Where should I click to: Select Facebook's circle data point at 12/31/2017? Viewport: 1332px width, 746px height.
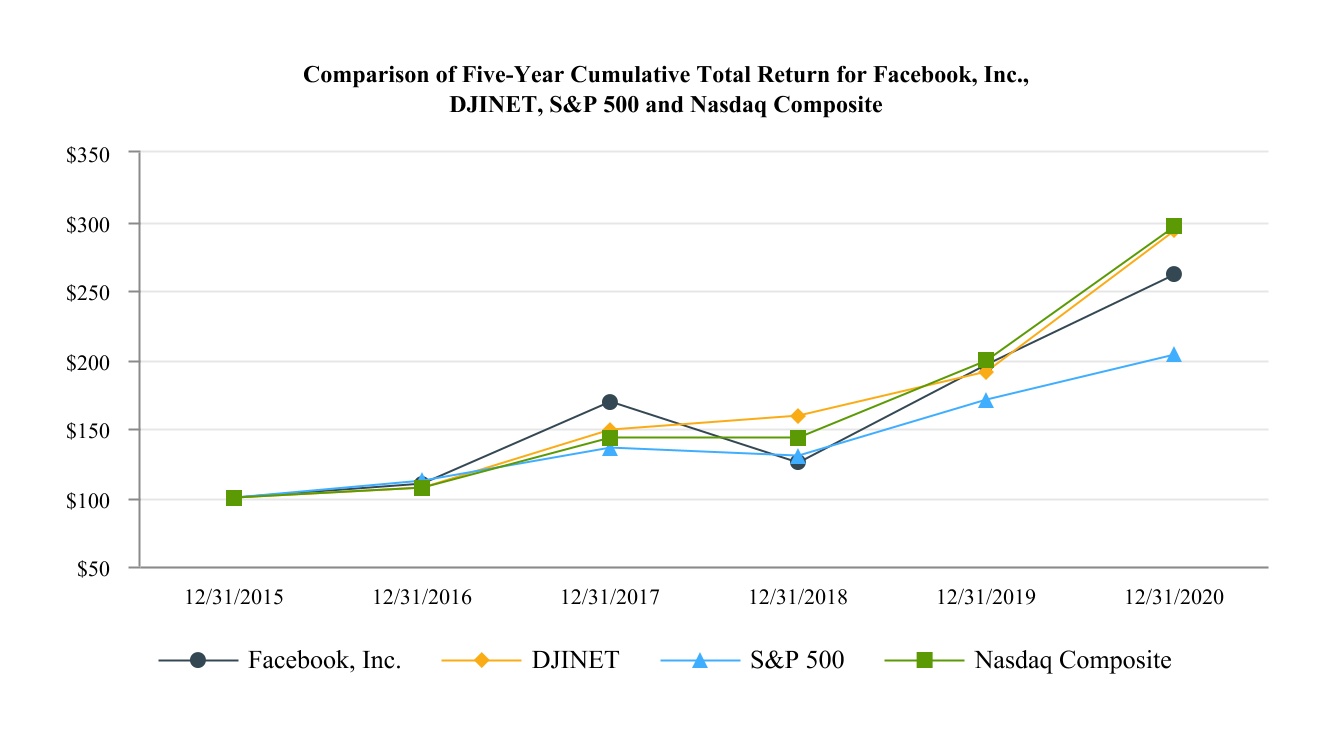610,402
